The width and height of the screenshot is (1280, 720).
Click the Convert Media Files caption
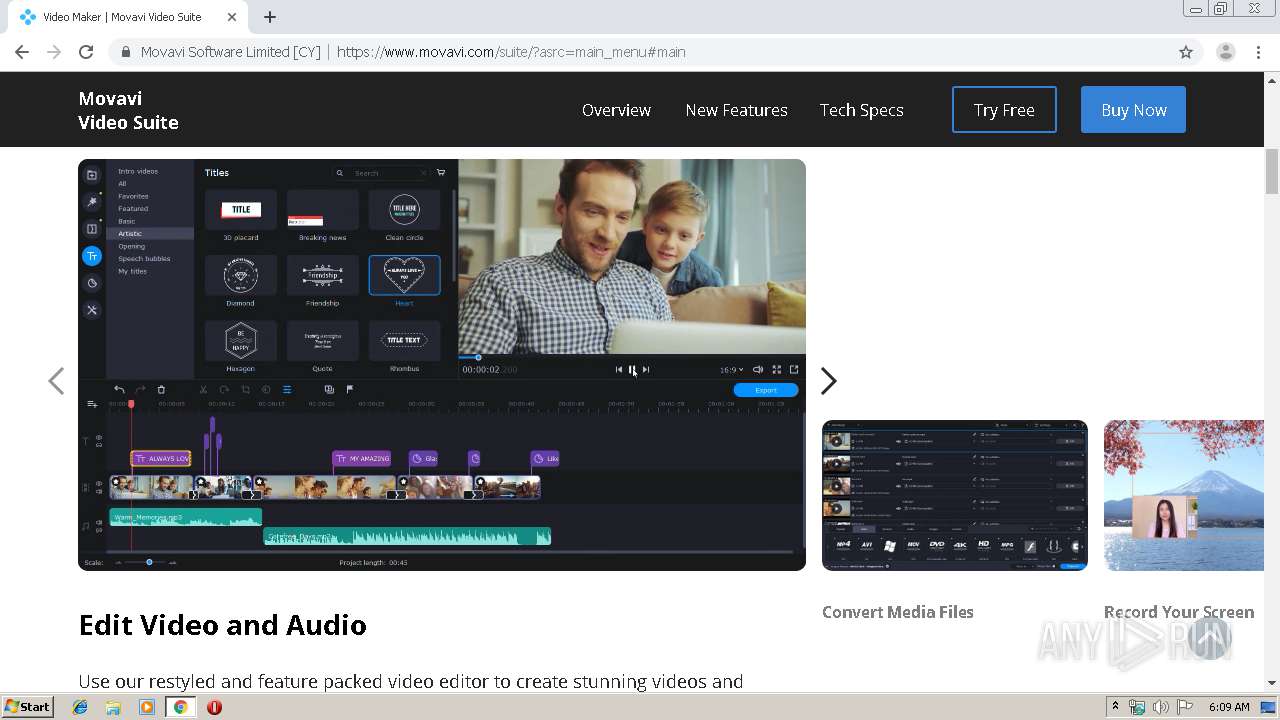click(897, 612)
